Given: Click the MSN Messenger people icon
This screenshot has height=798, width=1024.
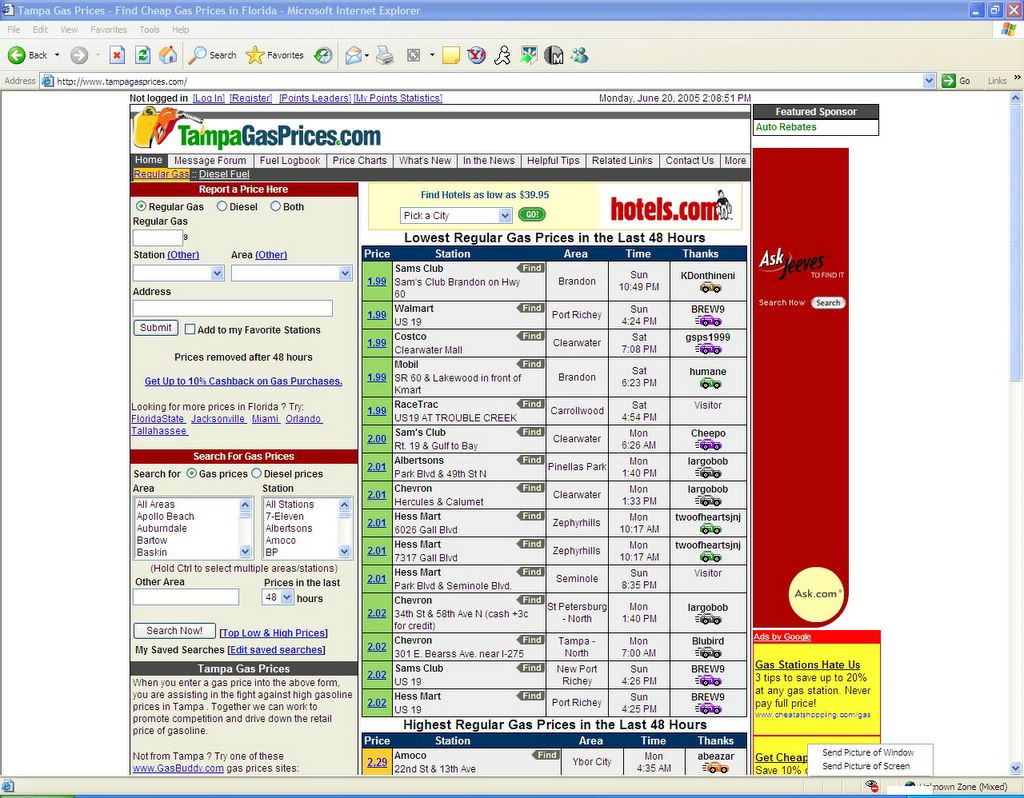Looking at the screenshot, I should [x=579, y=56].
